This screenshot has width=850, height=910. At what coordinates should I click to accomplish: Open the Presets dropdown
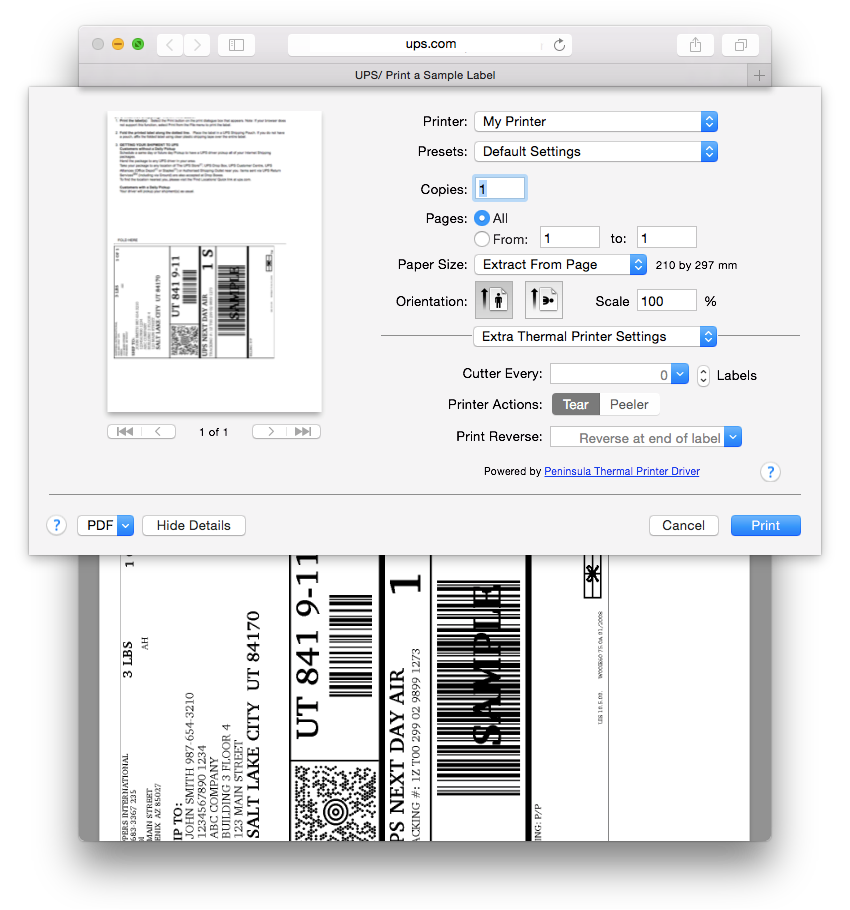click(x=596, y=151)
